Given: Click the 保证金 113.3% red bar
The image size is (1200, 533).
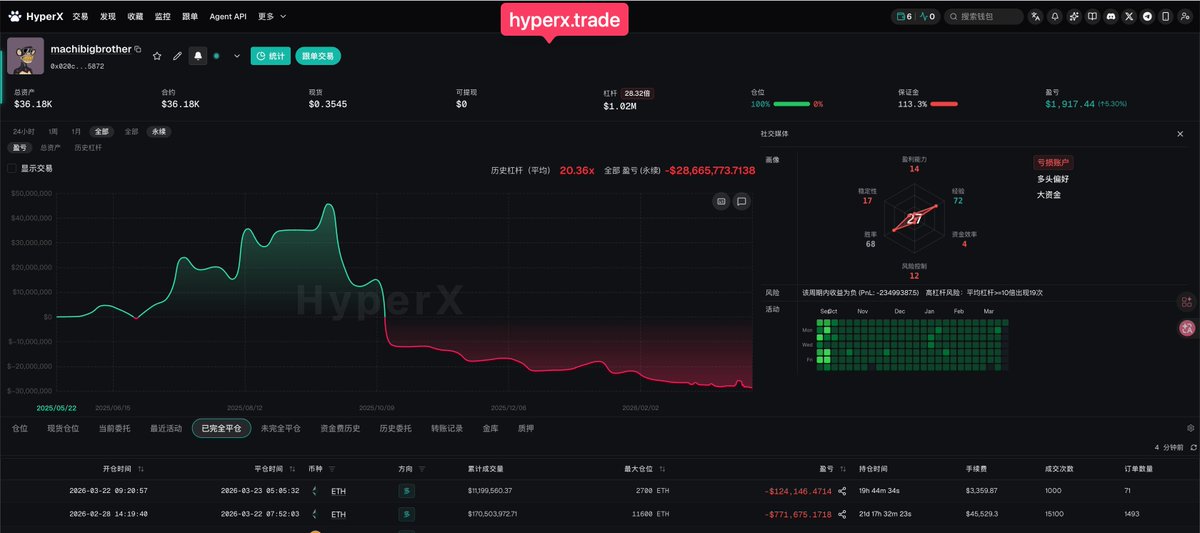Looking at the screenshot, I should (x=944, y=104).
